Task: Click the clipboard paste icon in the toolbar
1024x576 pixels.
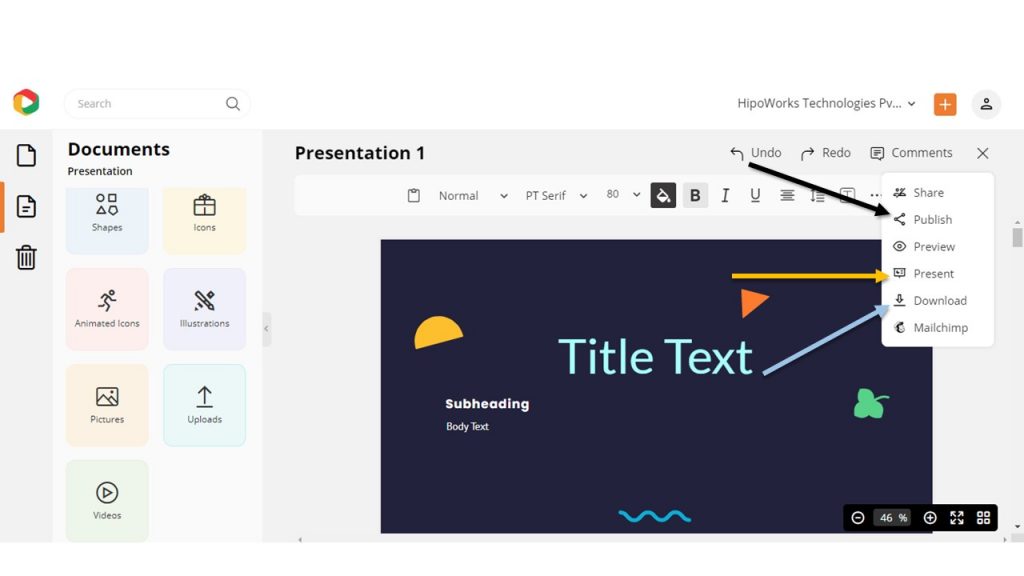Action: [413, 195]
